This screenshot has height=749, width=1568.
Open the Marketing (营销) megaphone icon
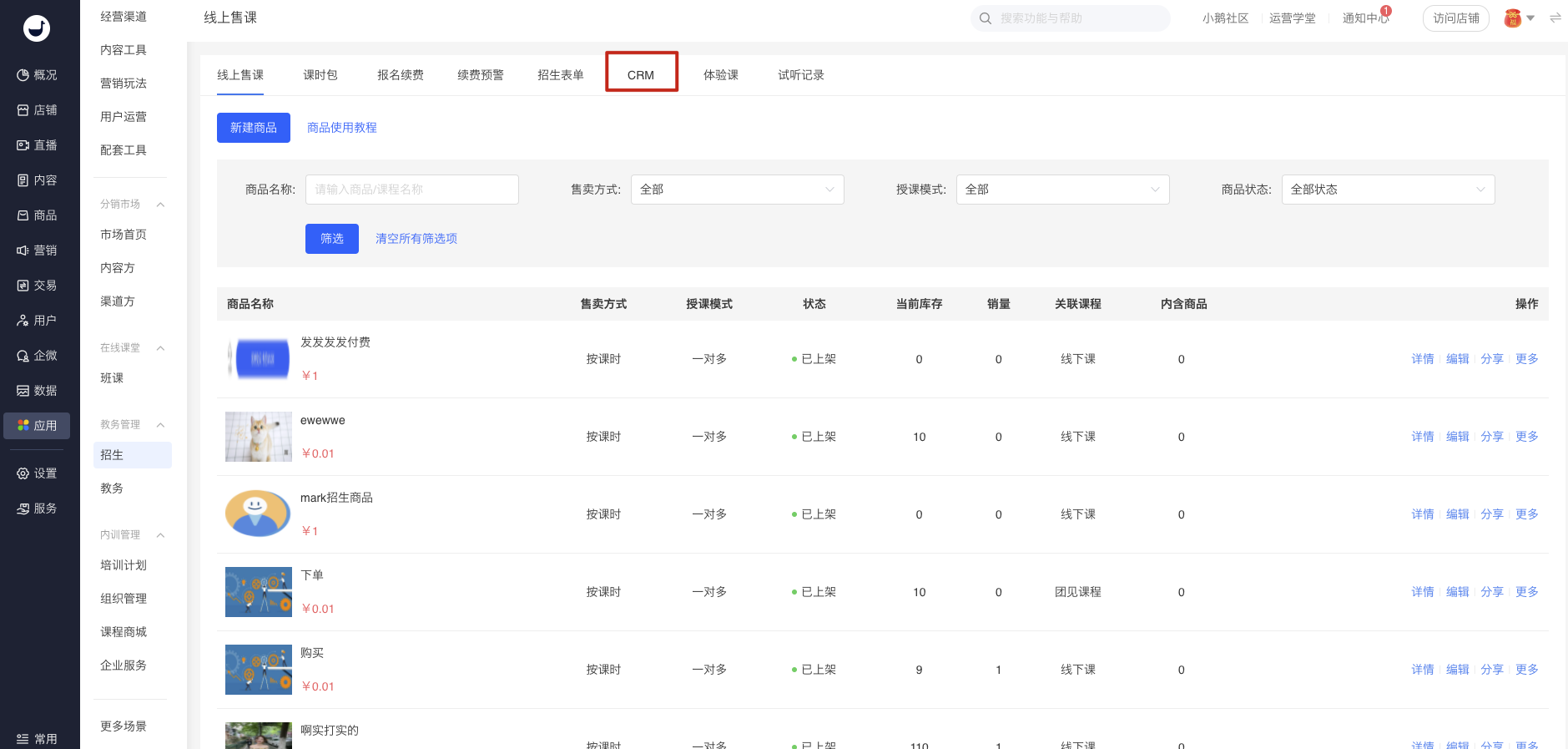pos(23,251)
